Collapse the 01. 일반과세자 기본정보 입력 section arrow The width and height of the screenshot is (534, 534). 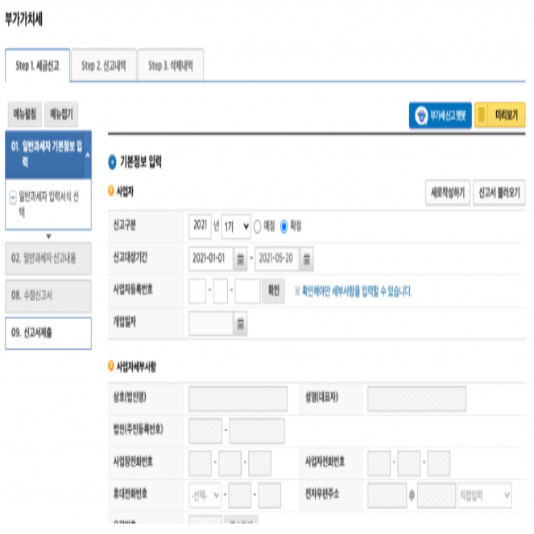click(x=88, y=155)
